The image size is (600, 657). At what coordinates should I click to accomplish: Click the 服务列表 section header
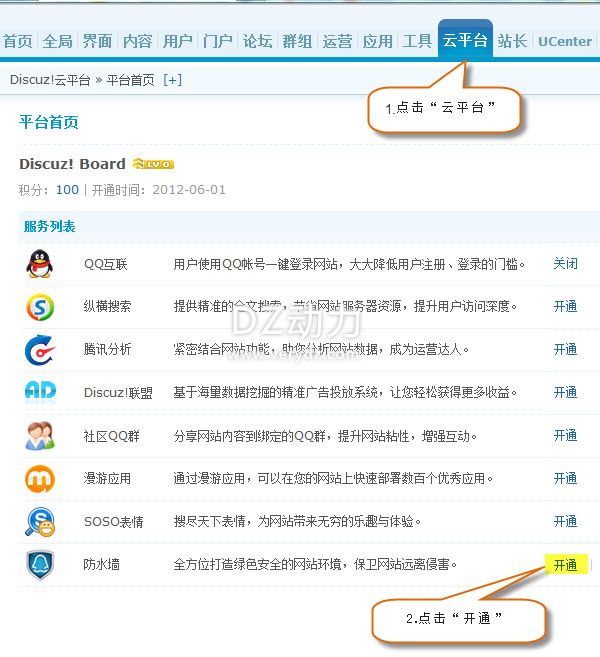click(x=49, y=227)
